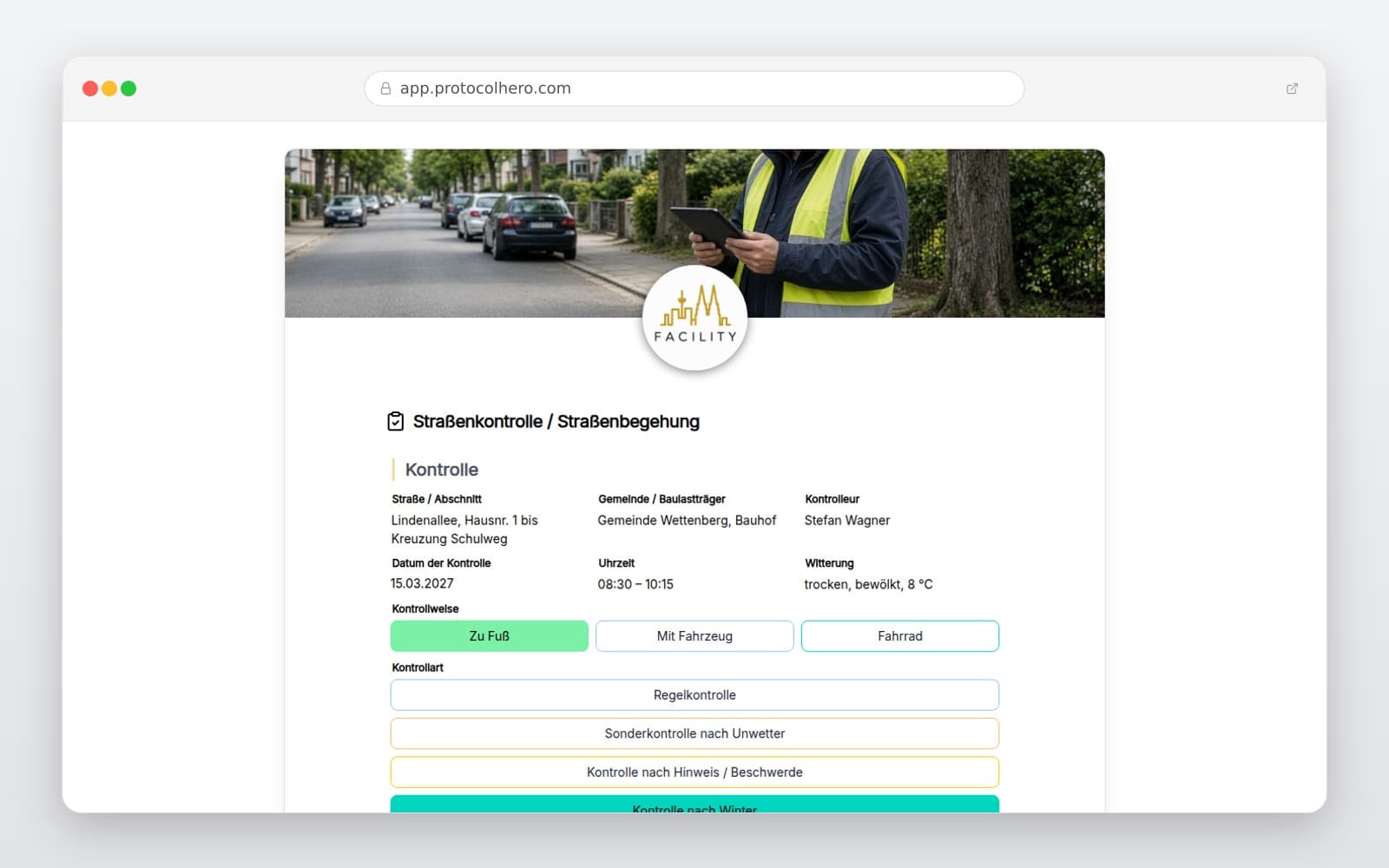Click the padlock icon in address bar

385,89
